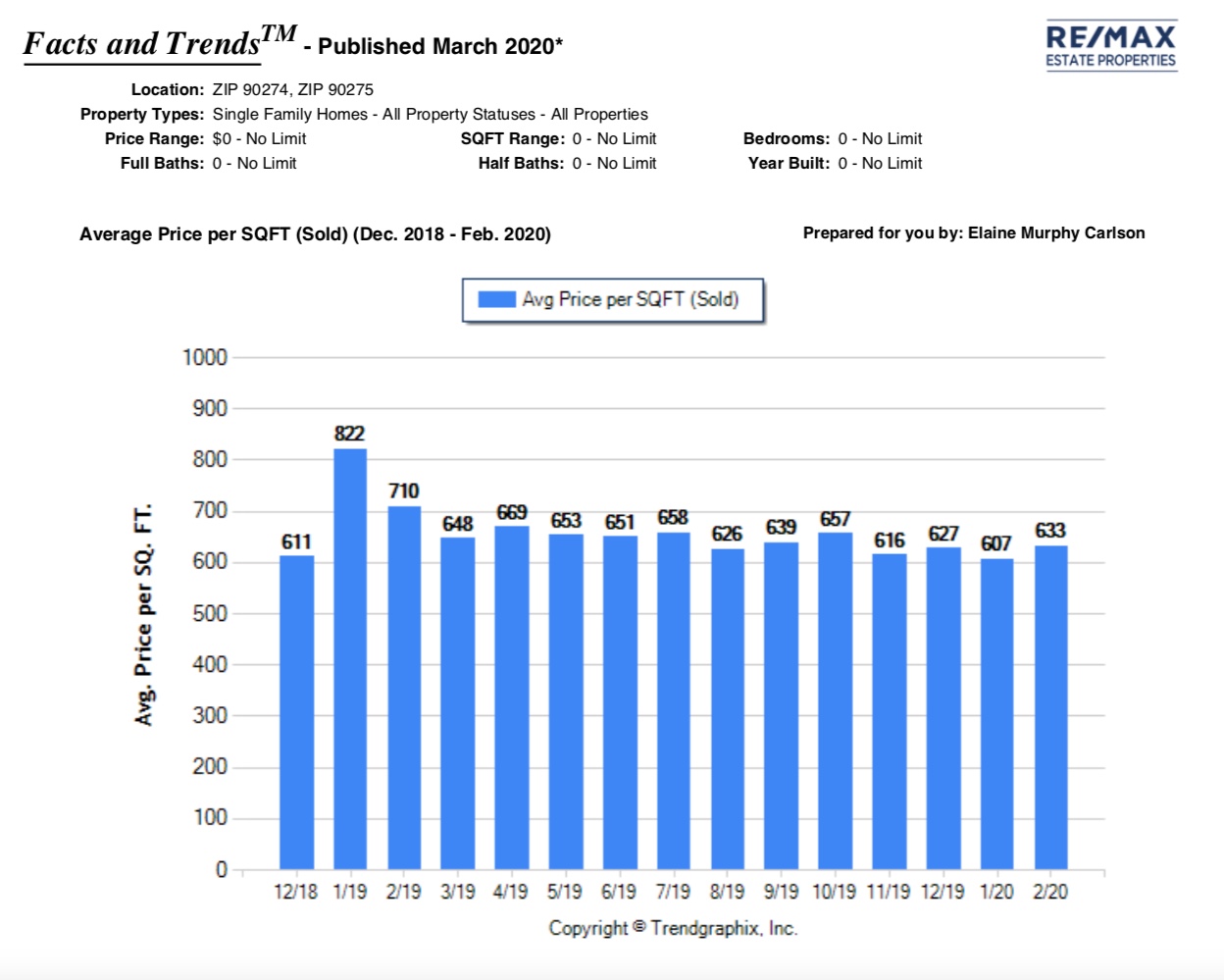Click the y-axis value '500'
The image size is (1224, 980).
tap(210, 613)
